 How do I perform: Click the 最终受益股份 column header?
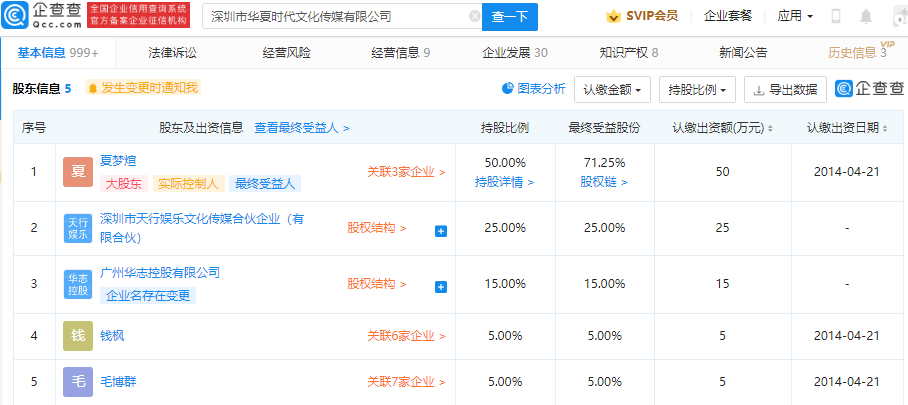[x=605, y=128]
